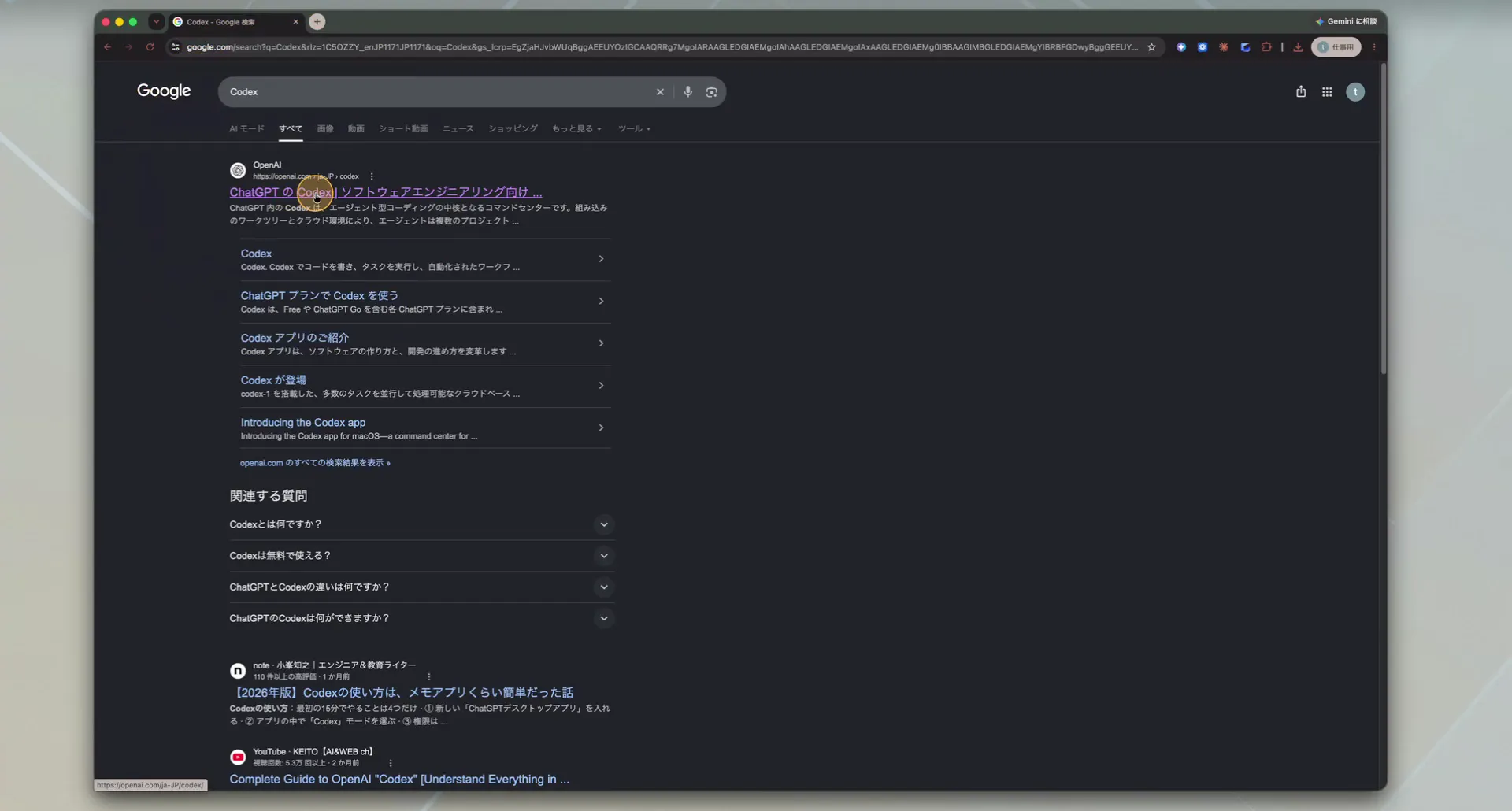Click the Google logo

click(164, 91)
